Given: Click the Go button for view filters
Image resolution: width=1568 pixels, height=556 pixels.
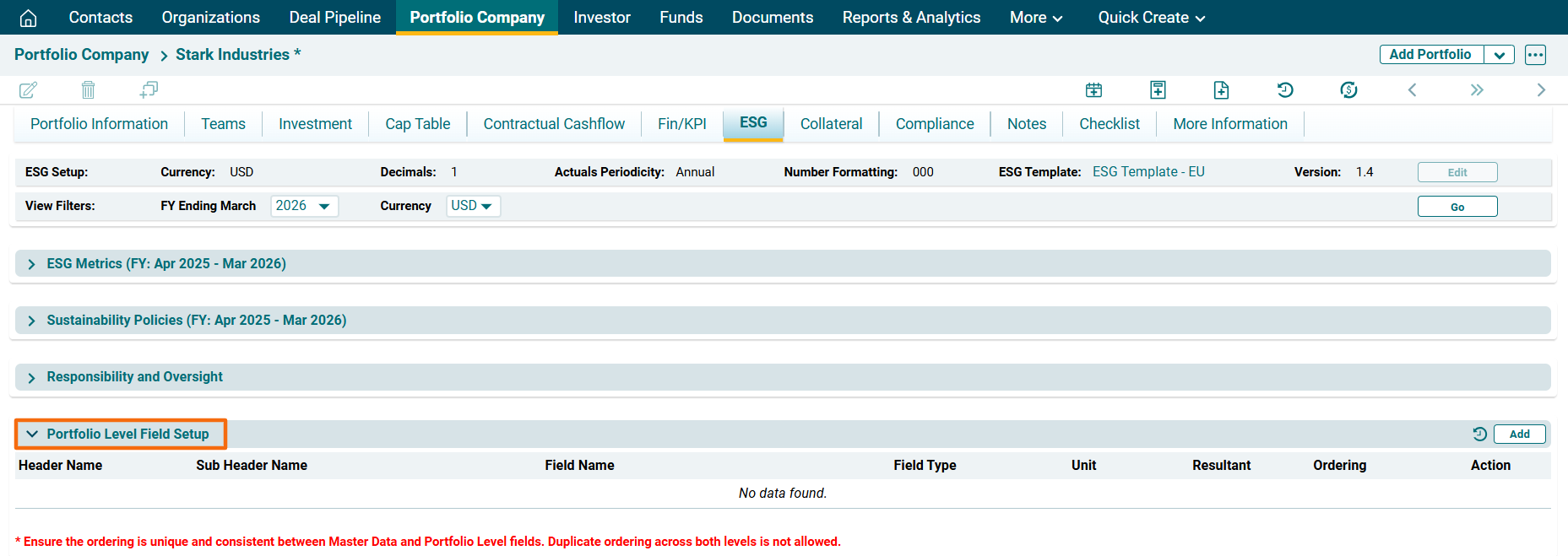Looking at the screenshot, I should (x=1457, y=207).
